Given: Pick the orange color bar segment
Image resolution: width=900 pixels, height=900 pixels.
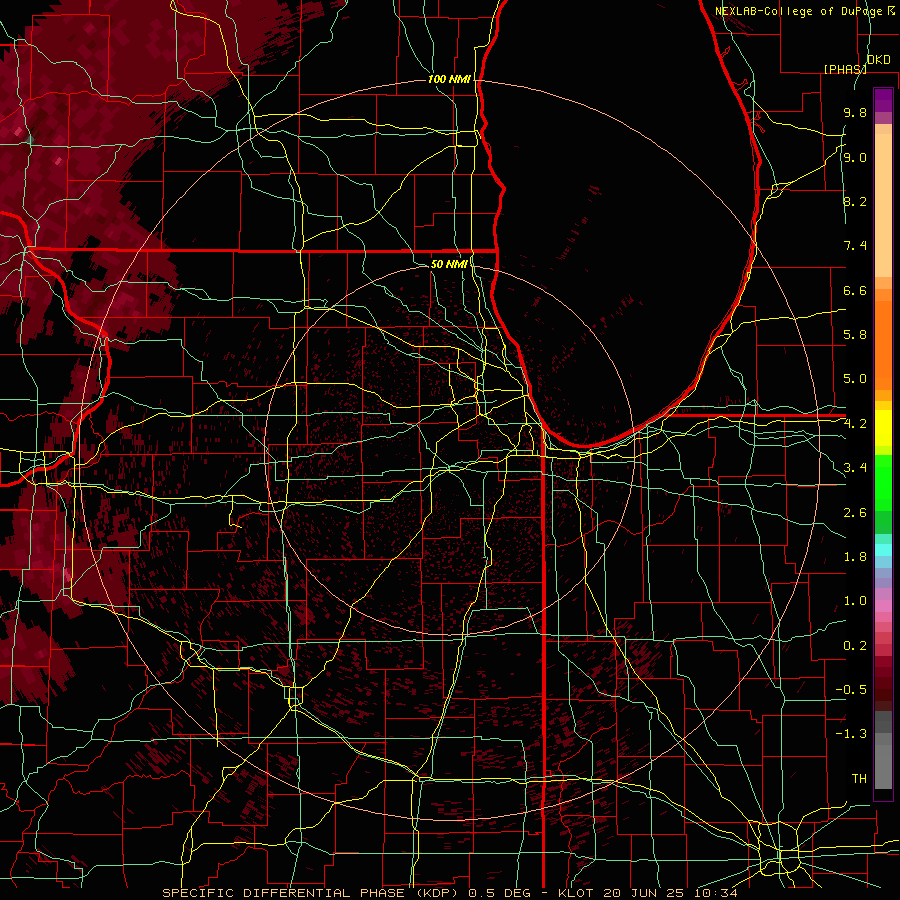Looking at the screenshot, I should [x=883, y=344].
